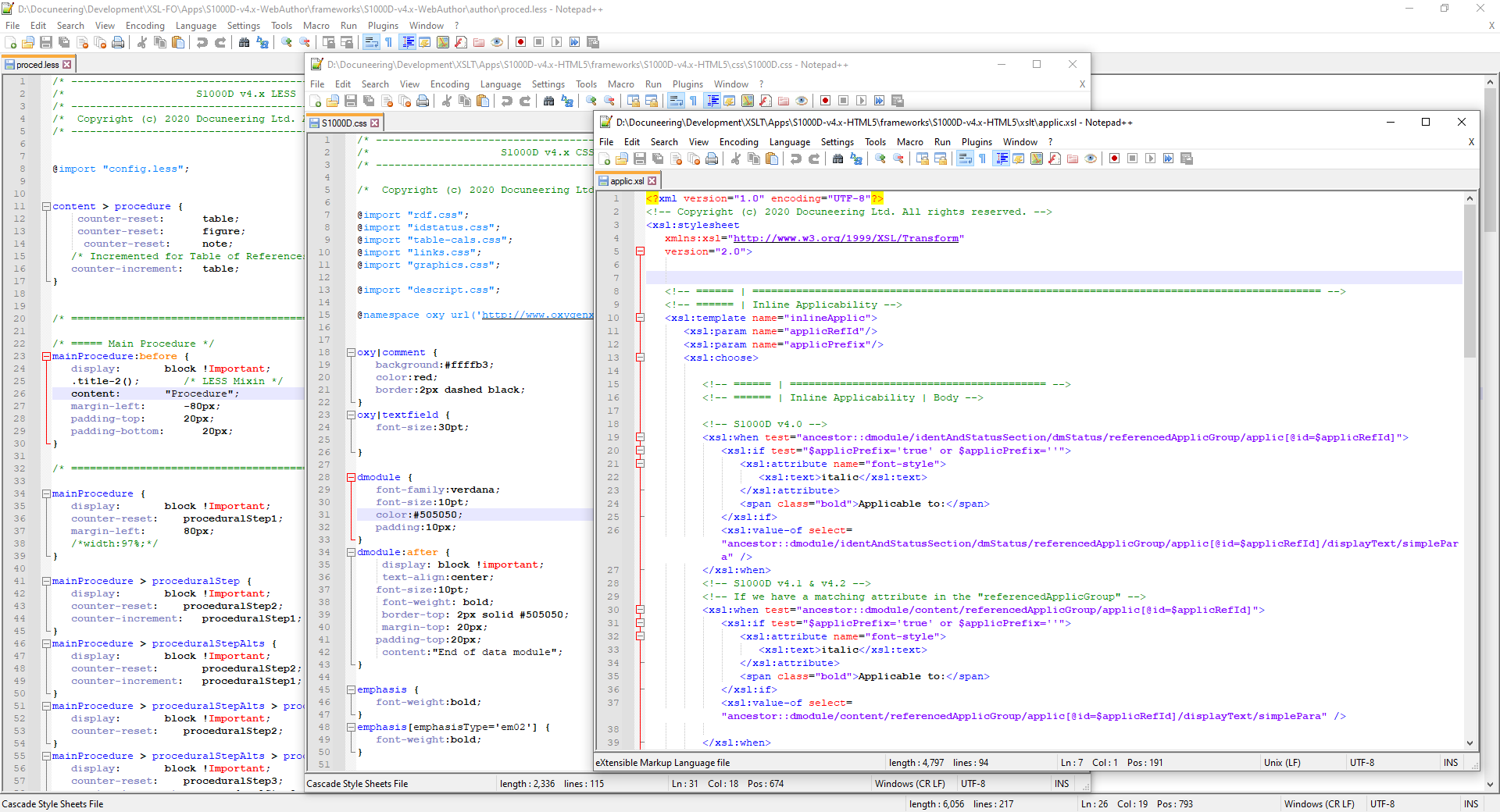Toggle Word Wrap in applic.xsl toolbar
Viewport: 1500px width, 812px height.
[x=965, y=159]
